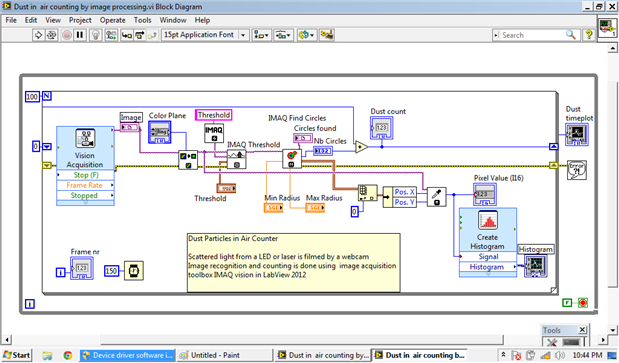The width and height of the screenshot is (619, 363).
Task: Open the Operate menu
Action: pyautogui.click(x=113, y=20)
